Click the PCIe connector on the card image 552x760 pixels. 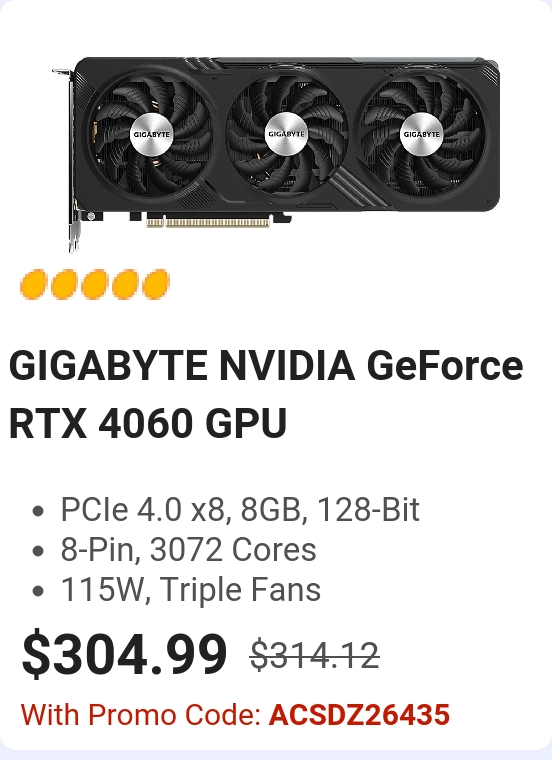tap(208, 222)
